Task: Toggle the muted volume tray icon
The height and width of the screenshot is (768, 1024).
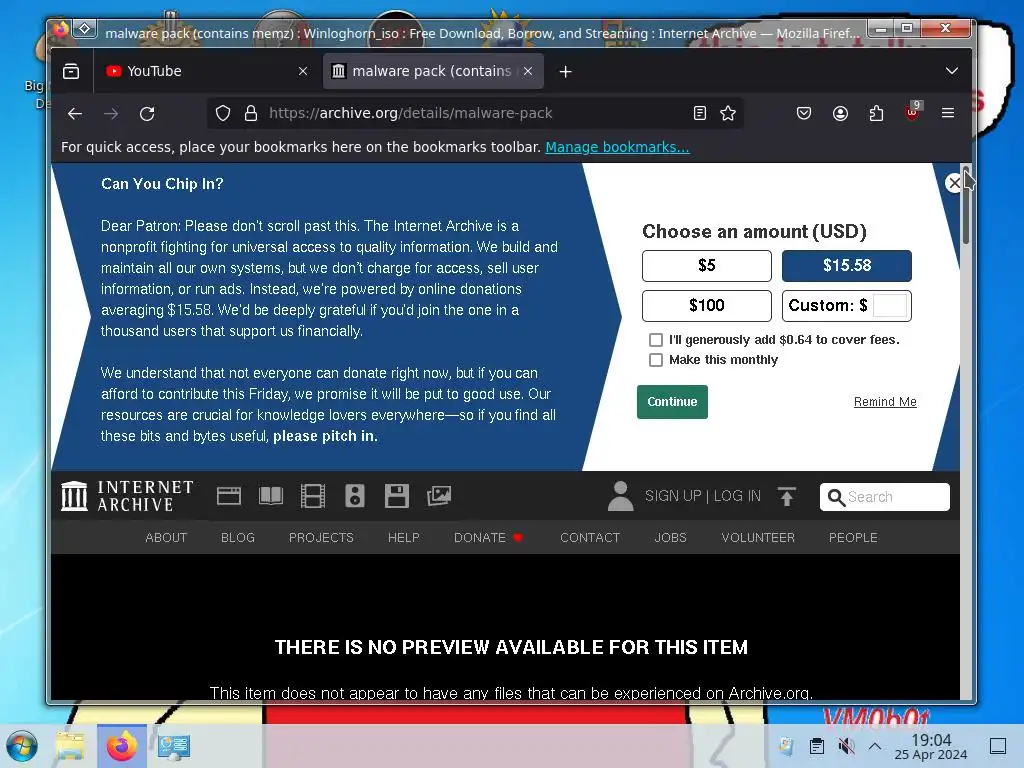Action: point(846,746)
